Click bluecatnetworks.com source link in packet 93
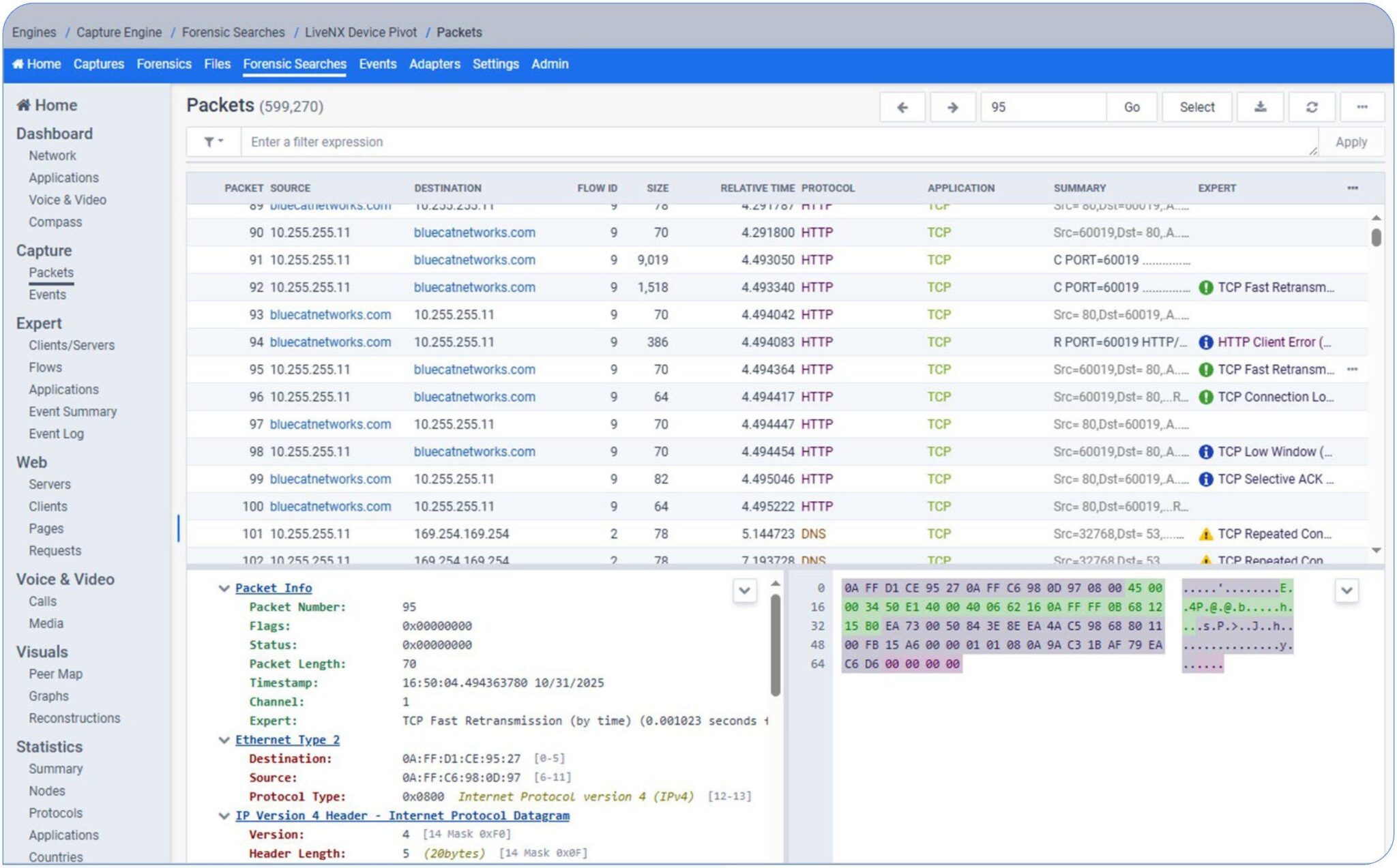 point(330,315)
